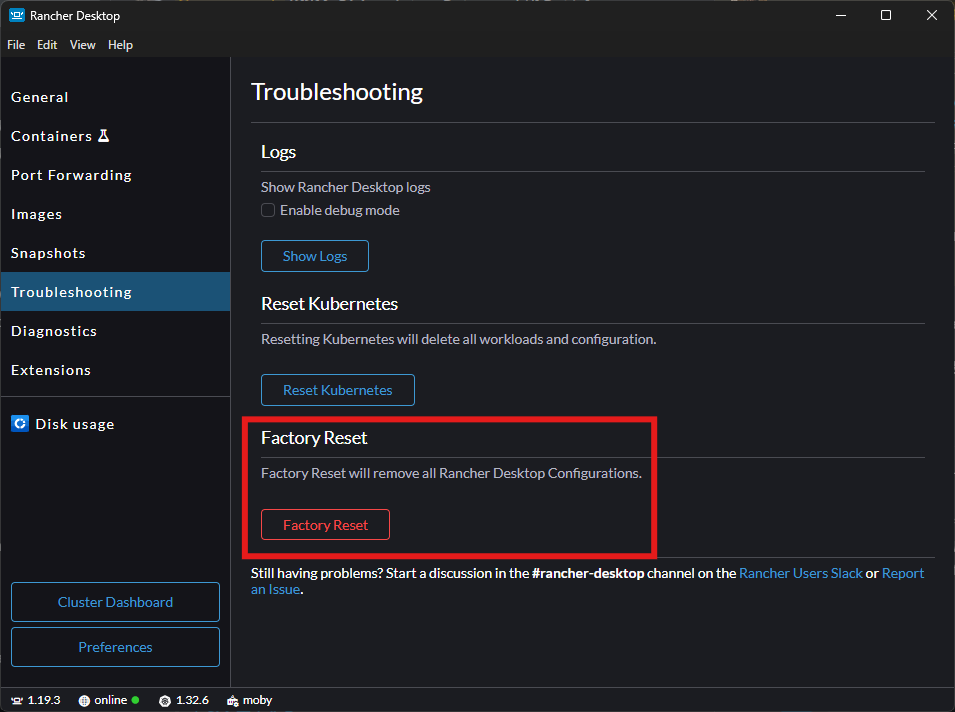This screenshot has width=955, height=712.
Task: Click the Troubleshooting page heading
Action: 337,92
